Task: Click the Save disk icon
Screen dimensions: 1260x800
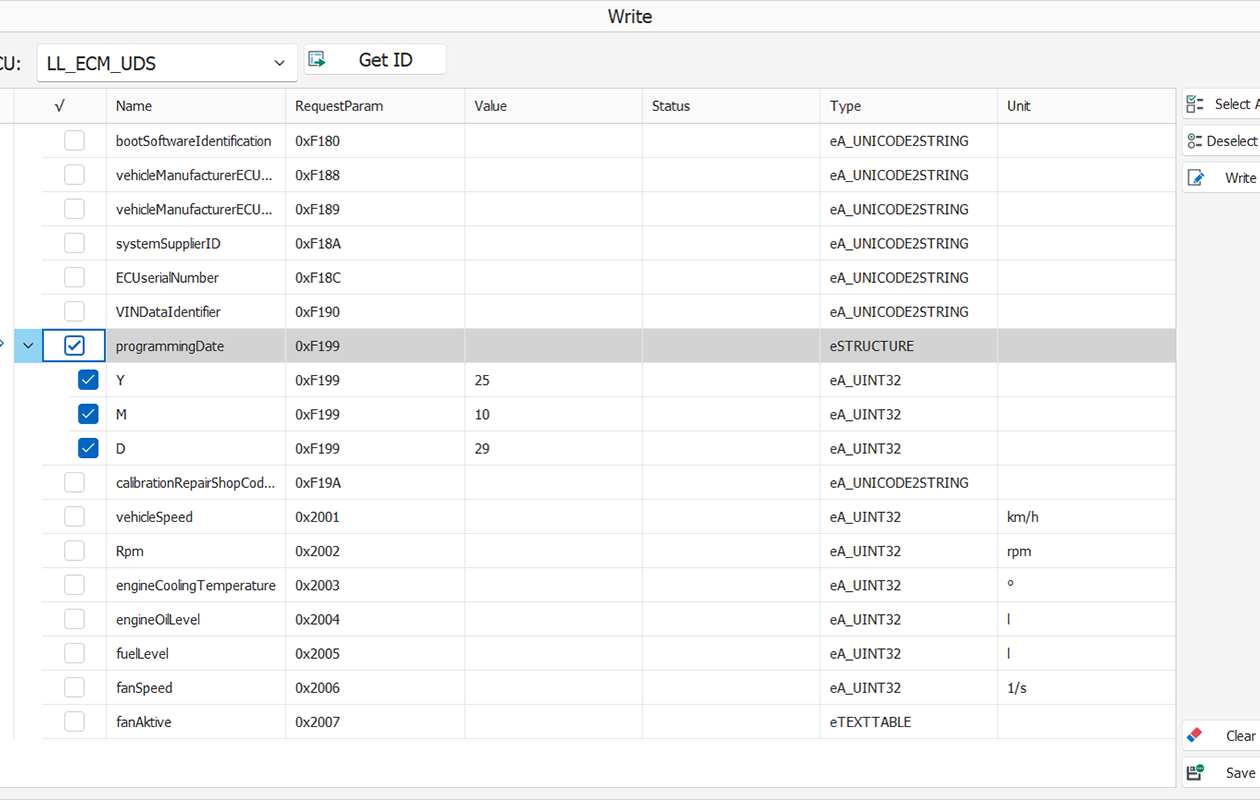Action: pos(1195,772)
